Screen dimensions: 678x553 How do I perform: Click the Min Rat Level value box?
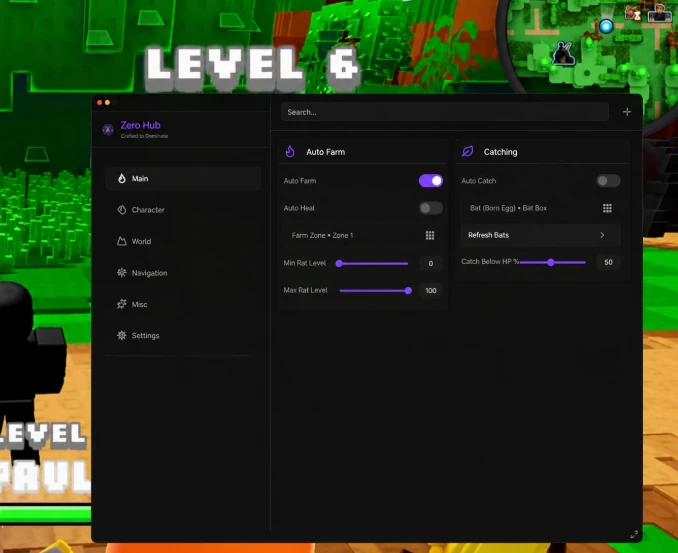pos(431,263)
